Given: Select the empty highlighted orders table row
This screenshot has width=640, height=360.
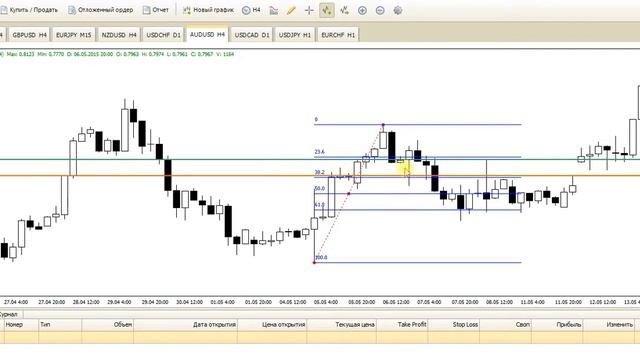Looking at the screenshot, I should pos(320,338).
